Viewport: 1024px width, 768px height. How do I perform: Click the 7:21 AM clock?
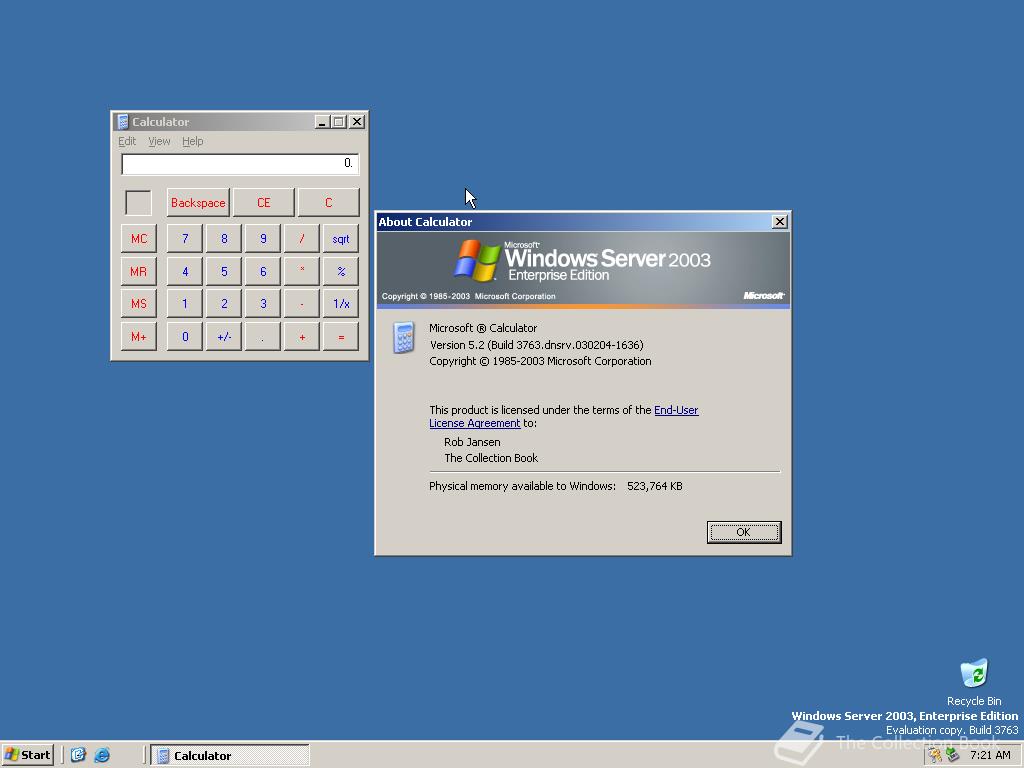[x=990, y=755]
